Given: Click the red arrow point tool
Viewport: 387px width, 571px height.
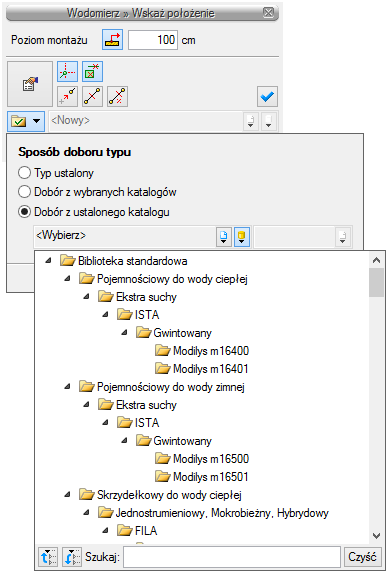Looking at the screenshot, I should (x=67, y=97).
